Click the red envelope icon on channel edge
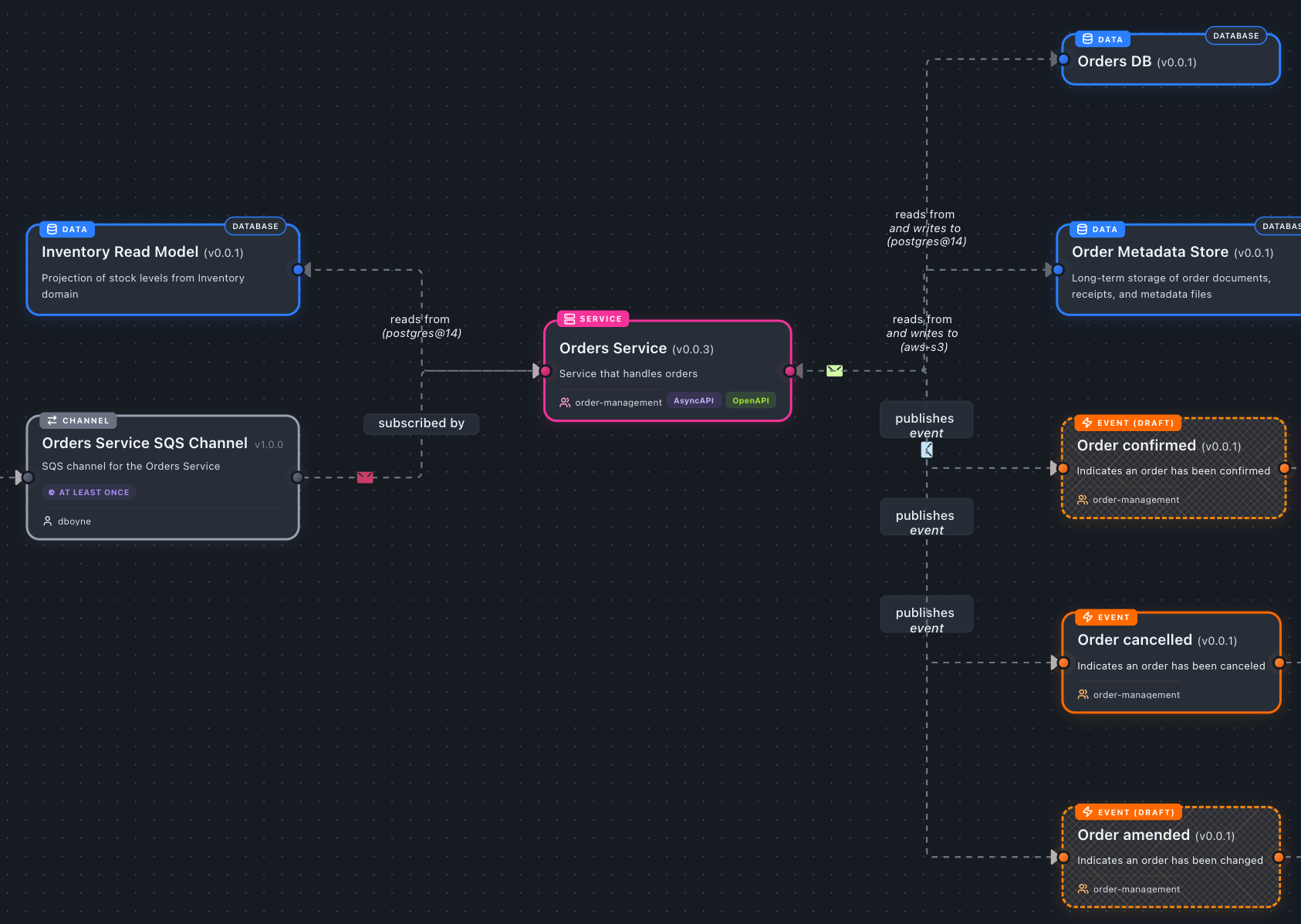 tap(365, 477)
